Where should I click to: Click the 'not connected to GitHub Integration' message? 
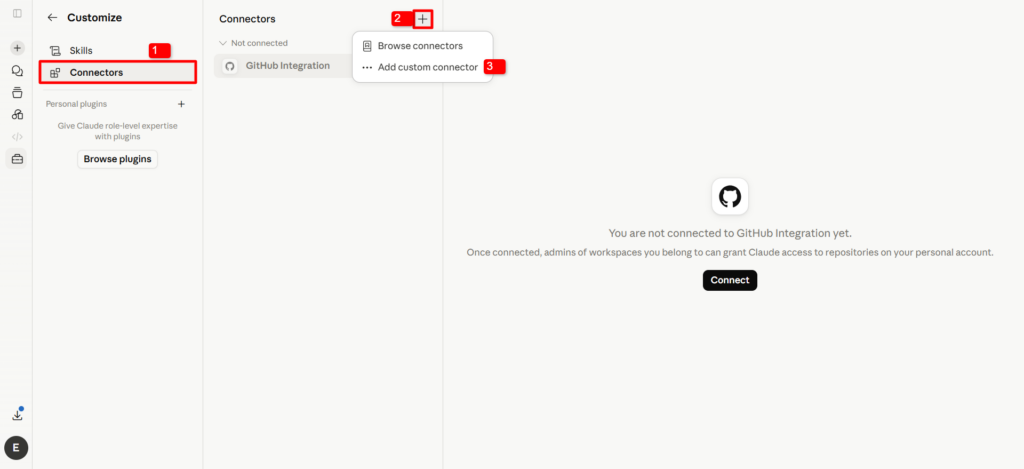coord(730,233)
